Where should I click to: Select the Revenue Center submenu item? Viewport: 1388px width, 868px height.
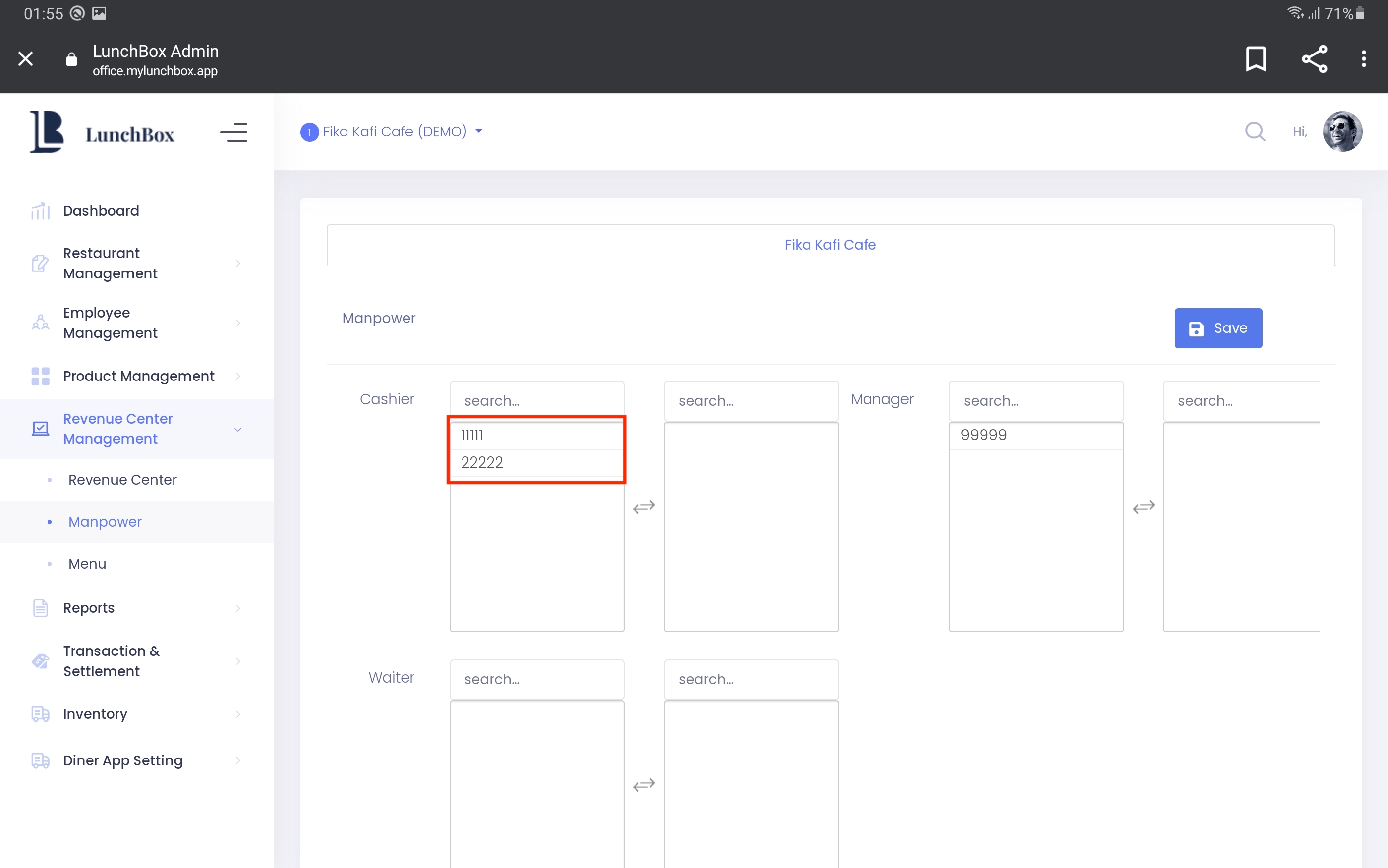122,480
